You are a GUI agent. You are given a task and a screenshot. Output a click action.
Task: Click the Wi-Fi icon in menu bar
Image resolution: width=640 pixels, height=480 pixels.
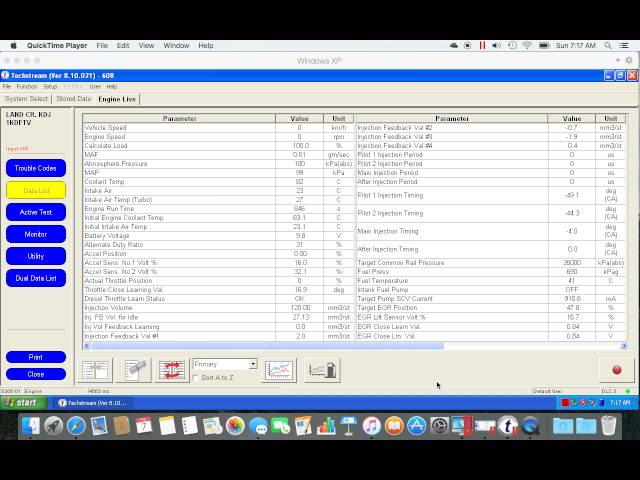(527, 45)
